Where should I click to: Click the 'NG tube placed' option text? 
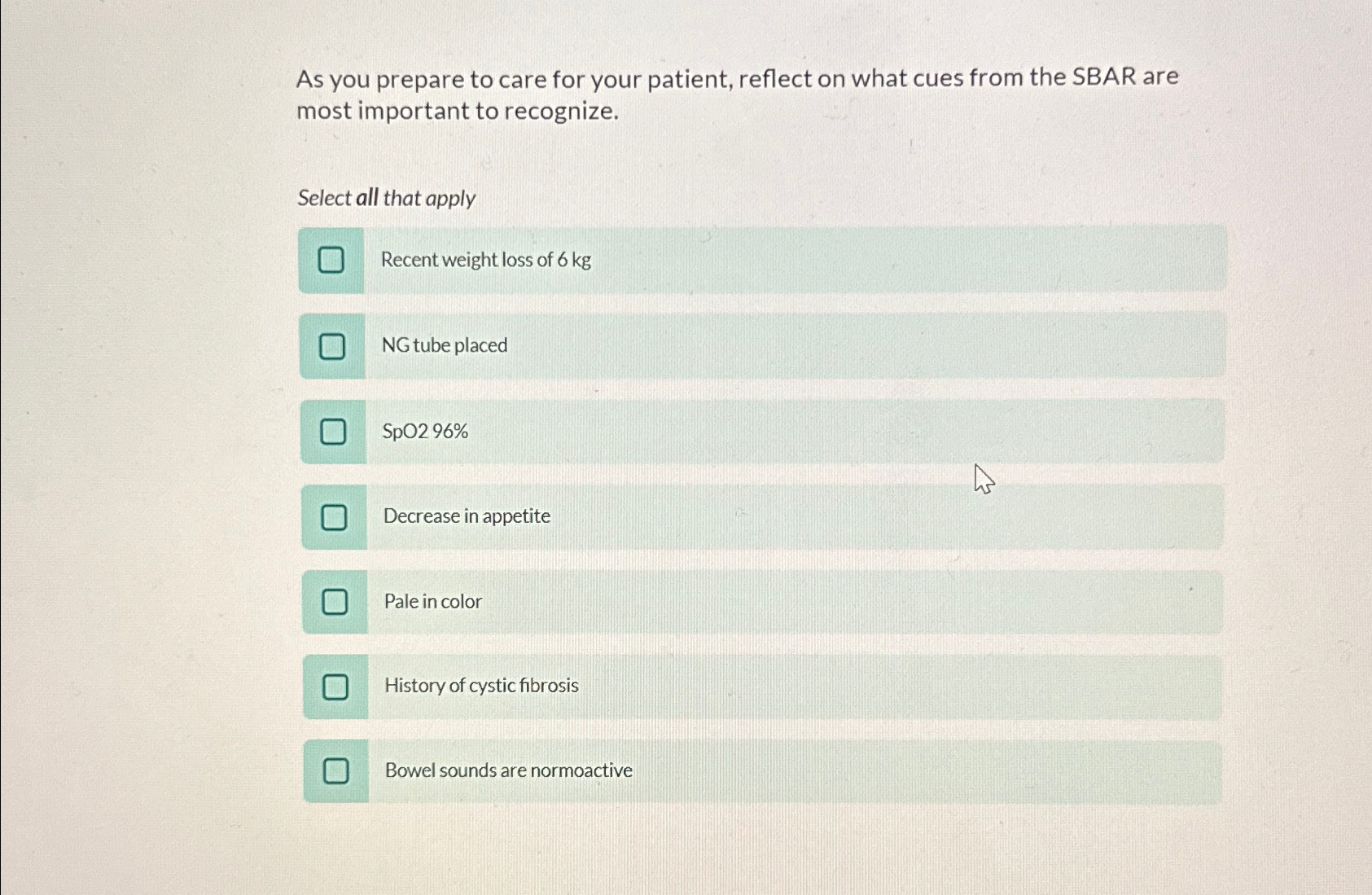click(x=445, y=346)
